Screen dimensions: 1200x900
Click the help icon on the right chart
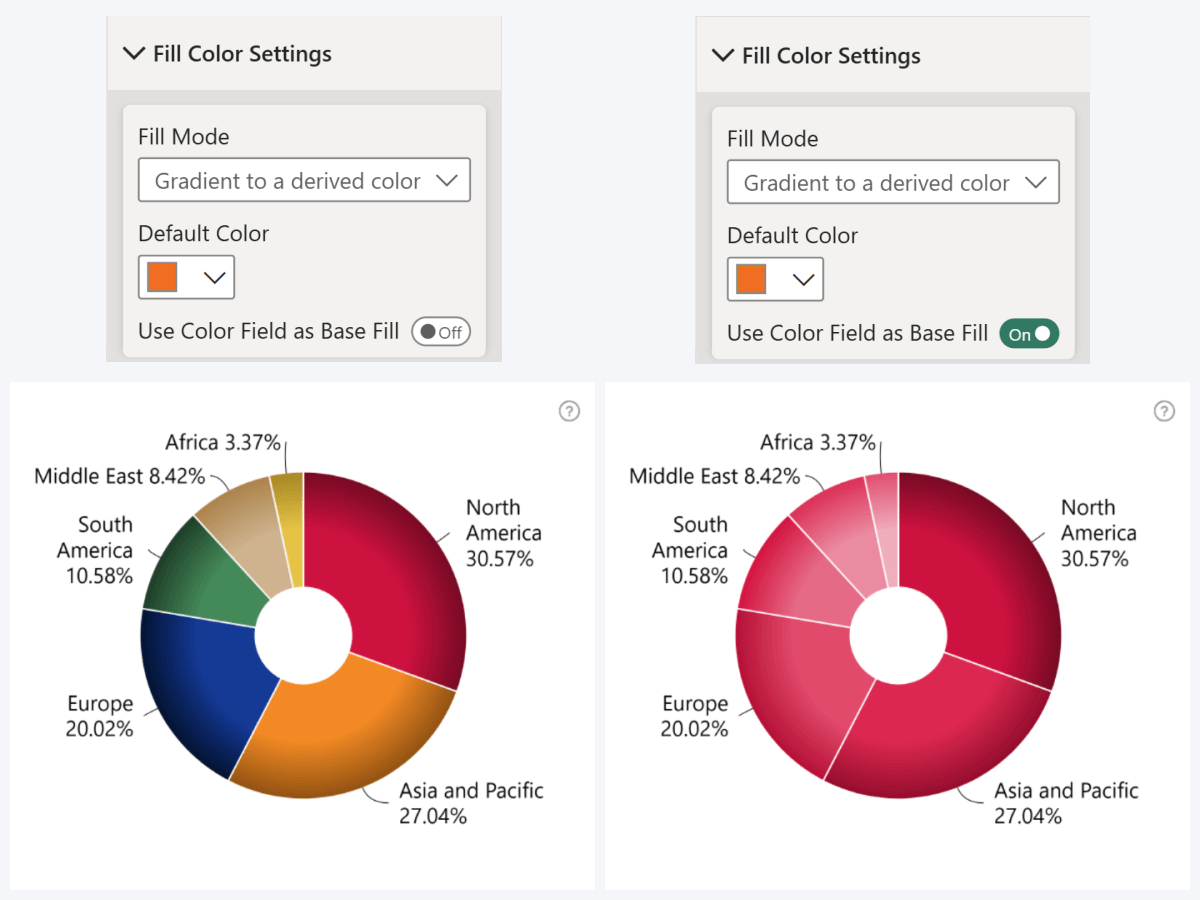pos(1164,411)
